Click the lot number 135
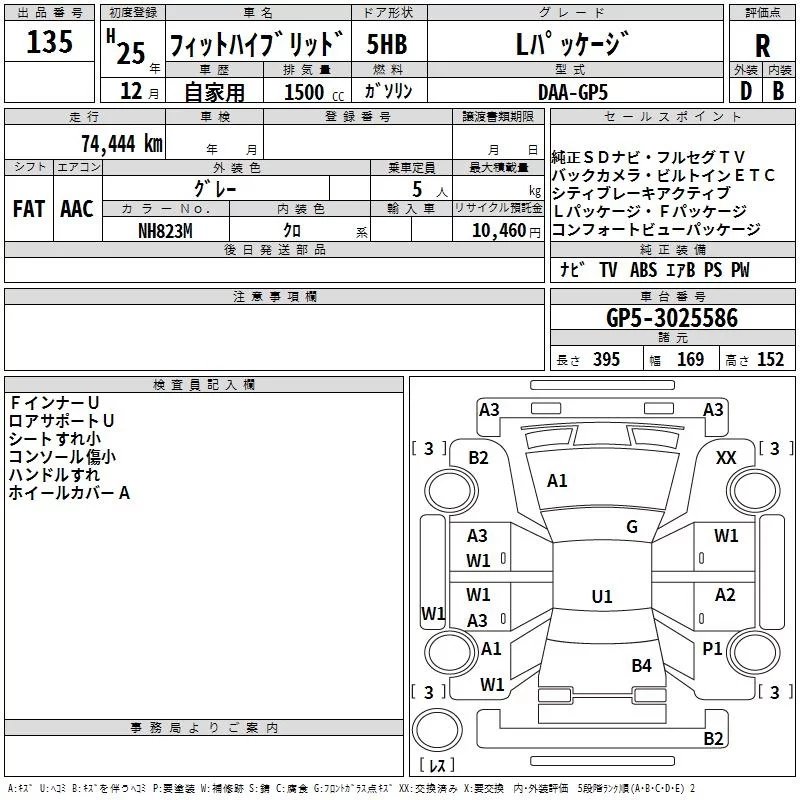The image size is (800, 800). 49,43
